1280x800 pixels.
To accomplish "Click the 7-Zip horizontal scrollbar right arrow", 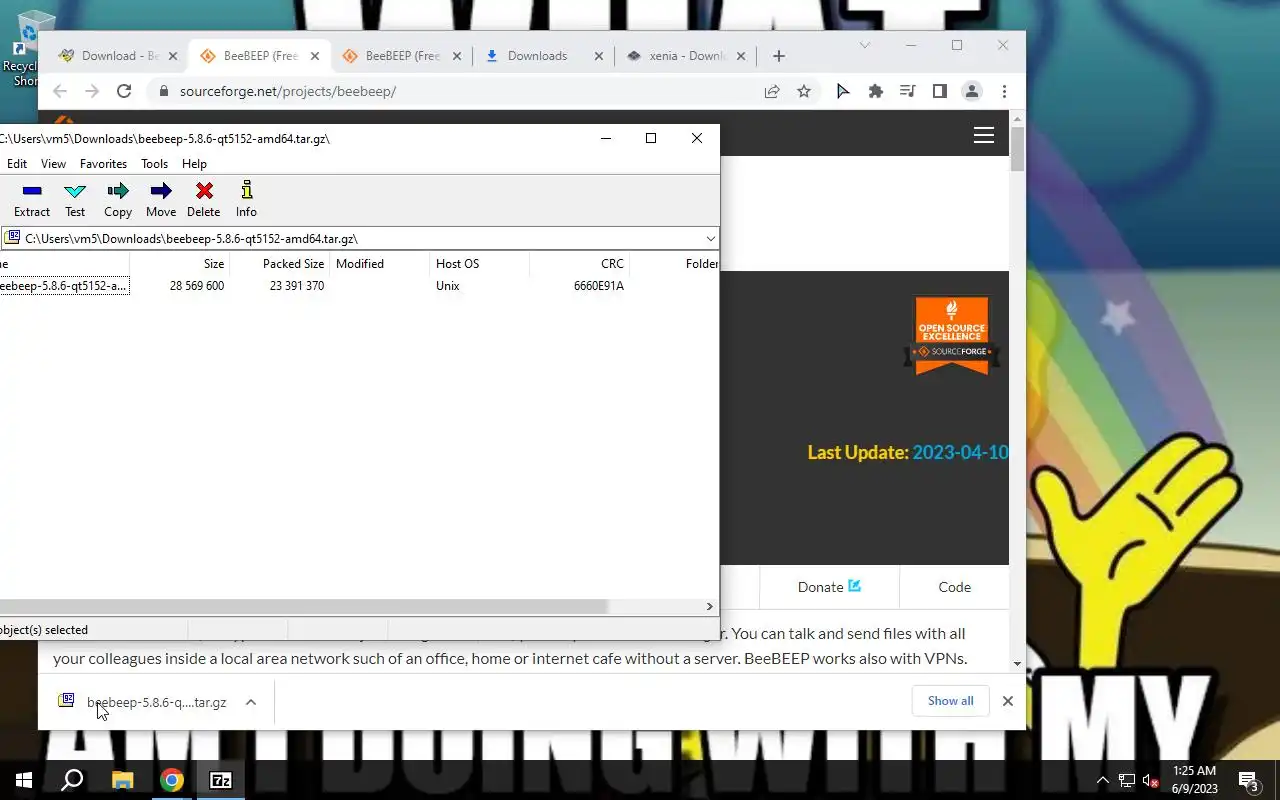I will click(710, 607).
